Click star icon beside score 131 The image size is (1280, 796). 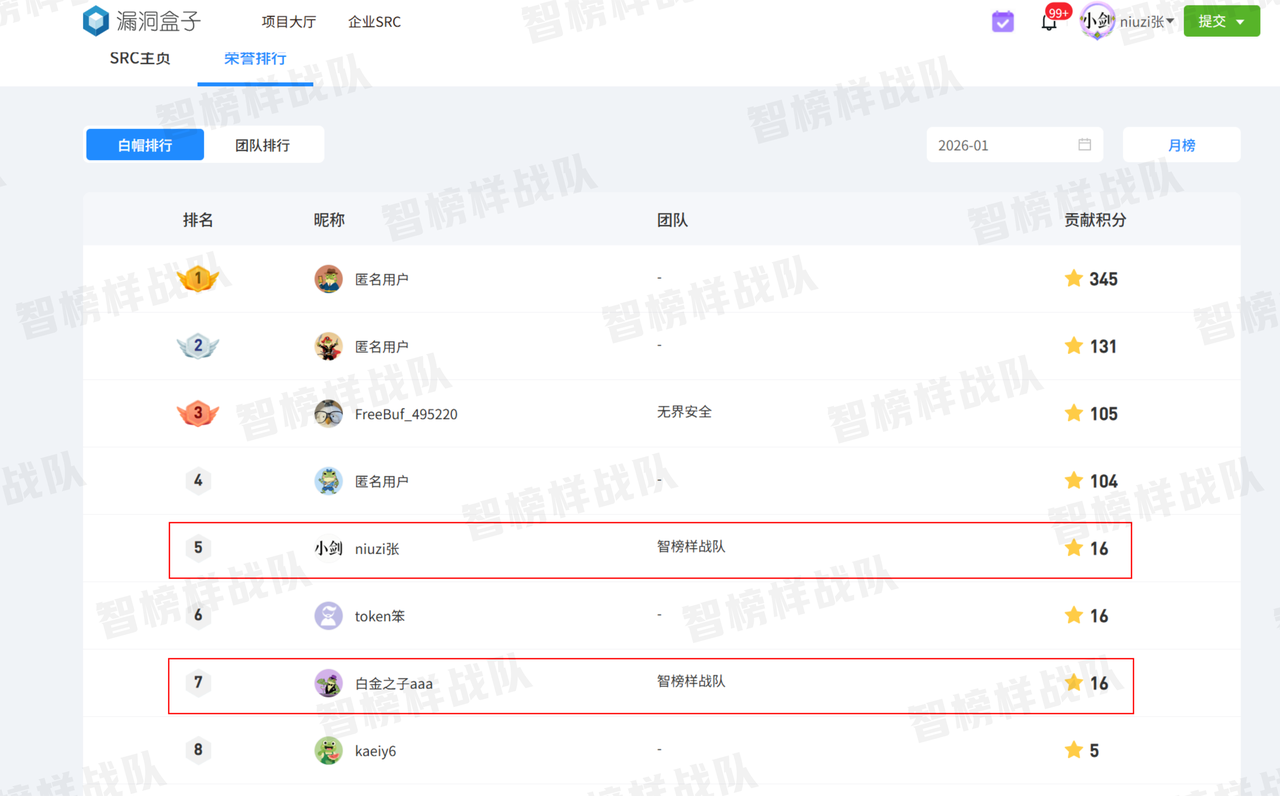tap(1074, 345)
